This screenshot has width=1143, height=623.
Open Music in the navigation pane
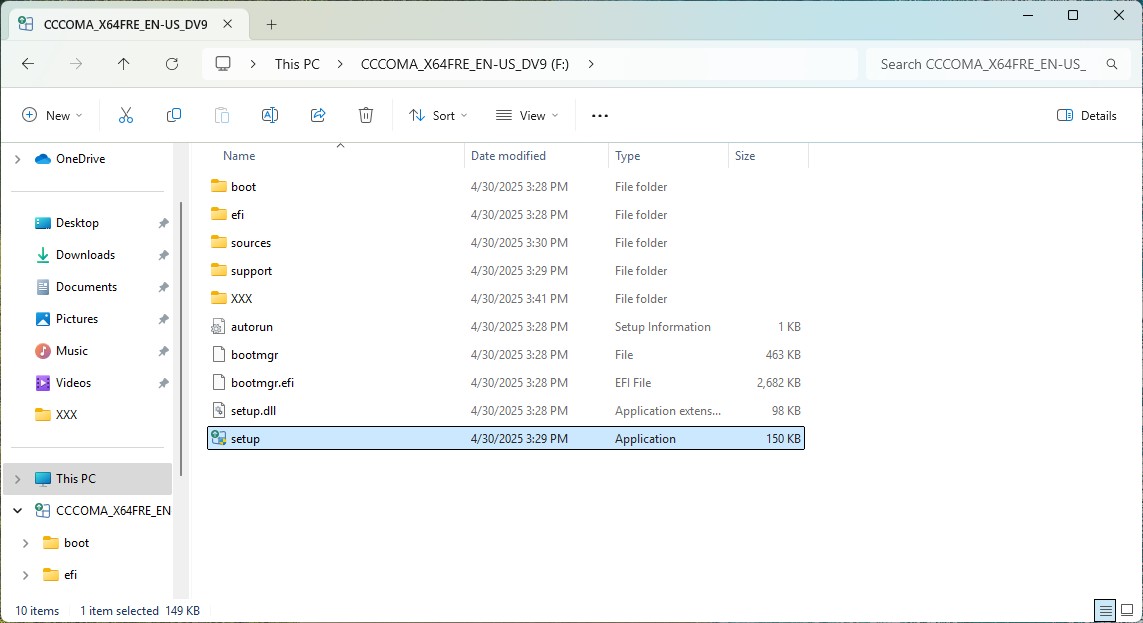(x=71, y=351)
